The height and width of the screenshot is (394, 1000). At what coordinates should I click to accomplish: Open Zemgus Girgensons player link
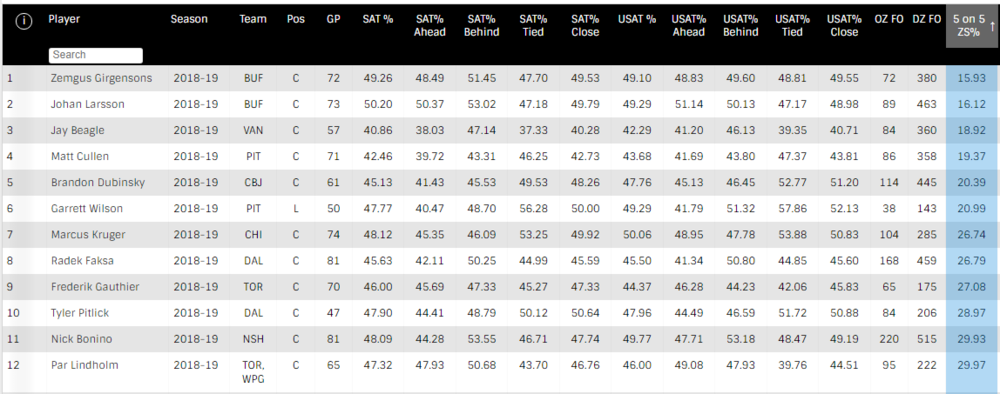point(101,78)
